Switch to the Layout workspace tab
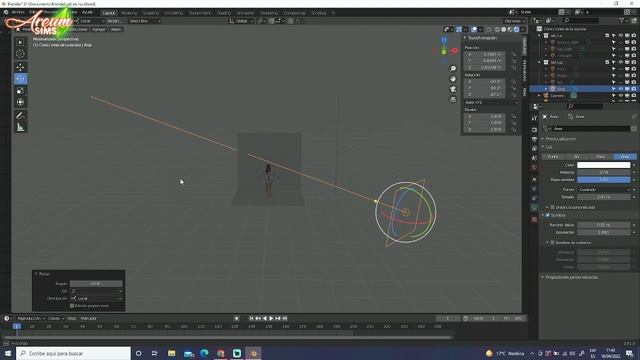The height and width of the screenshot is (360, 640). tap(109, 13)
